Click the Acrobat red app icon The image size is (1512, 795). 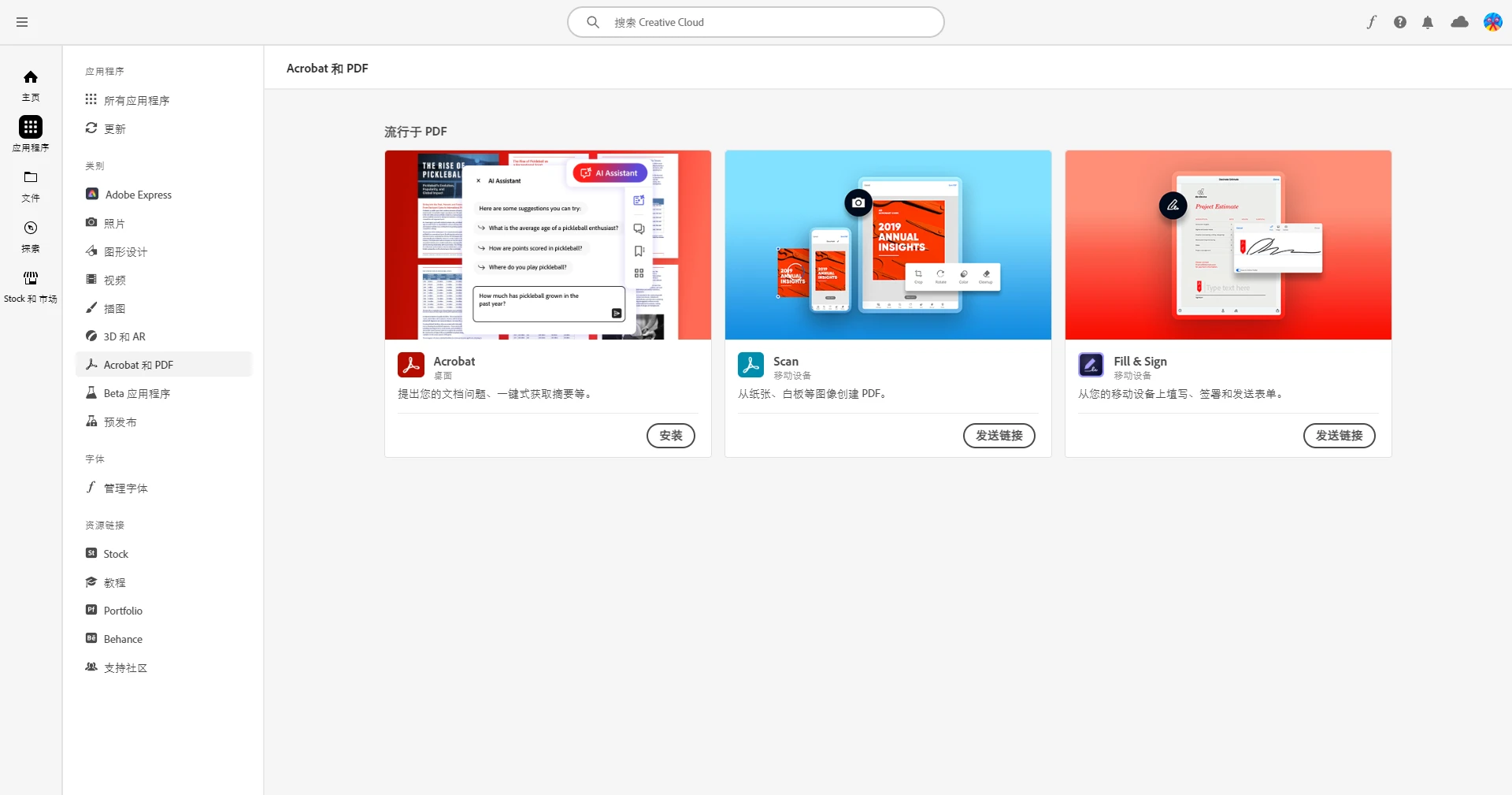click(x=411, y=365)
